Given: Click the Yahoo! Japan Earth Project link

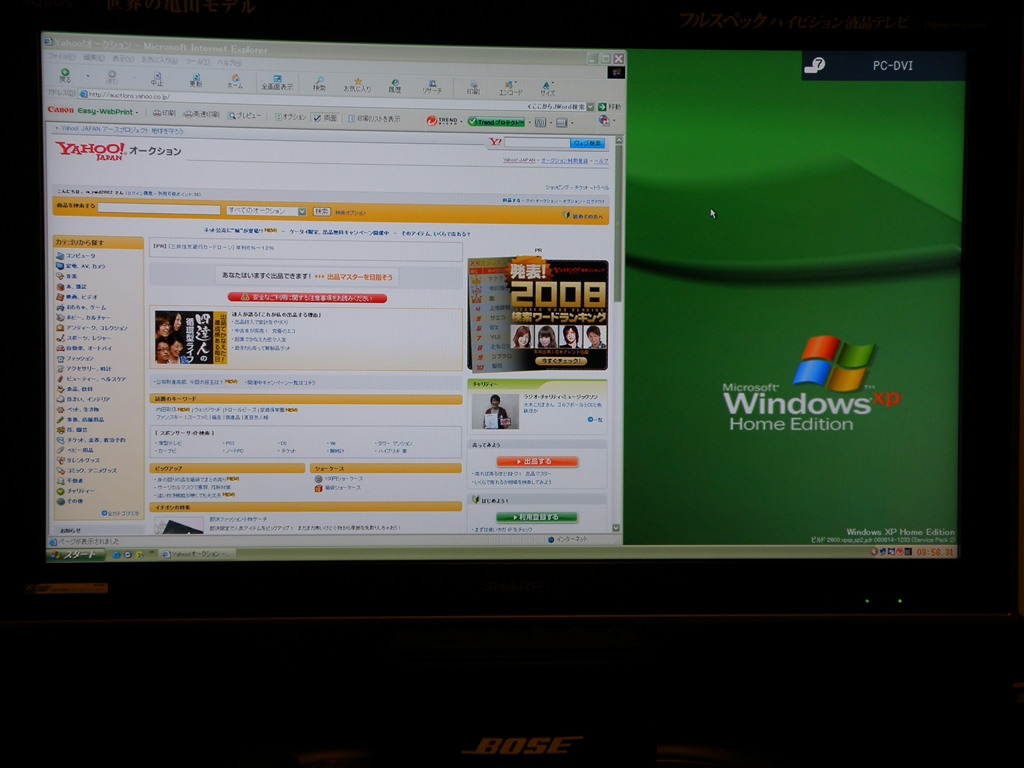Looking at the screenshot, I should 121,130.
